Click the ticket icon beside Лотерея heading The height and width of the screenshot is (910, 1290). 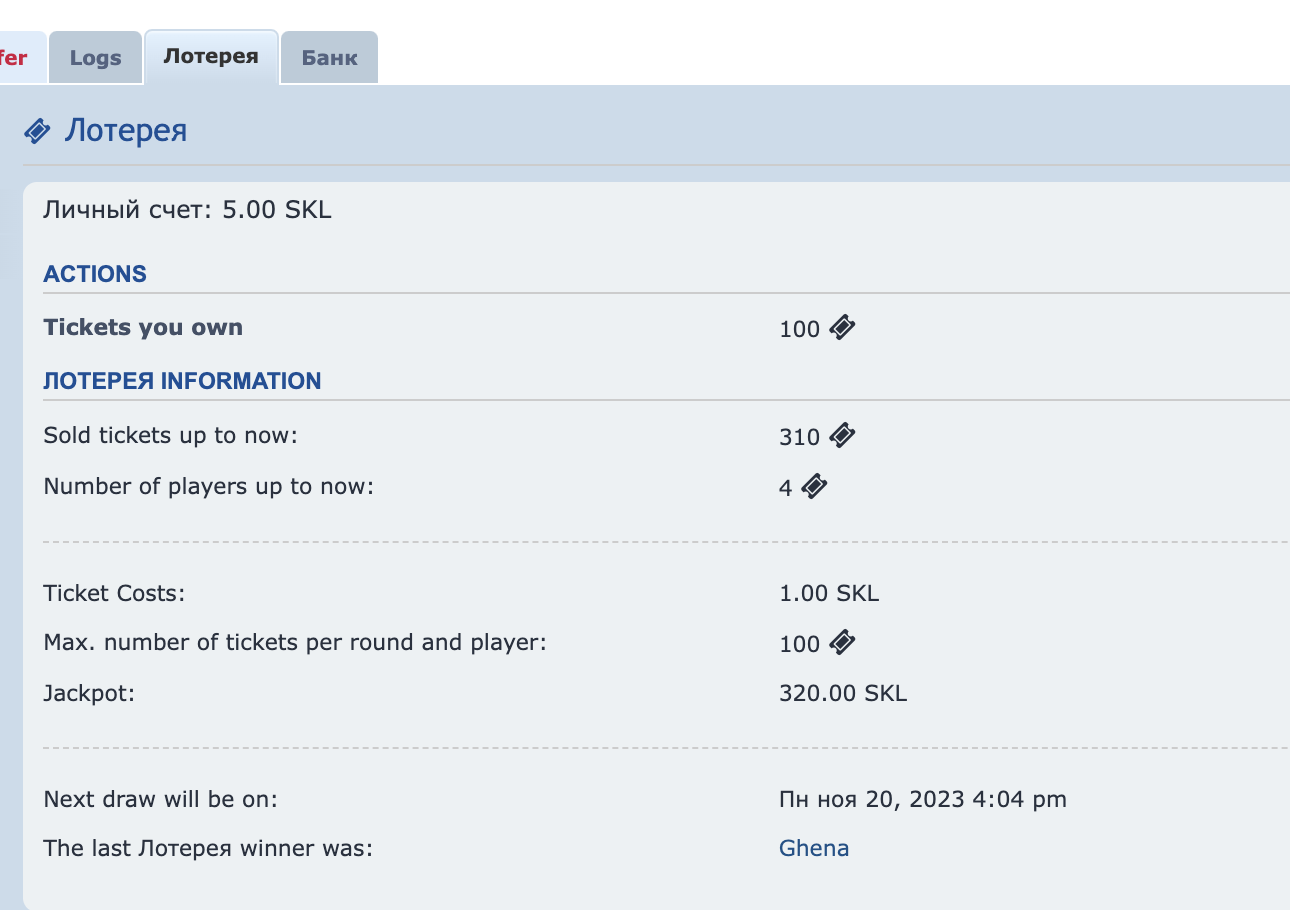tap(37, 131)
